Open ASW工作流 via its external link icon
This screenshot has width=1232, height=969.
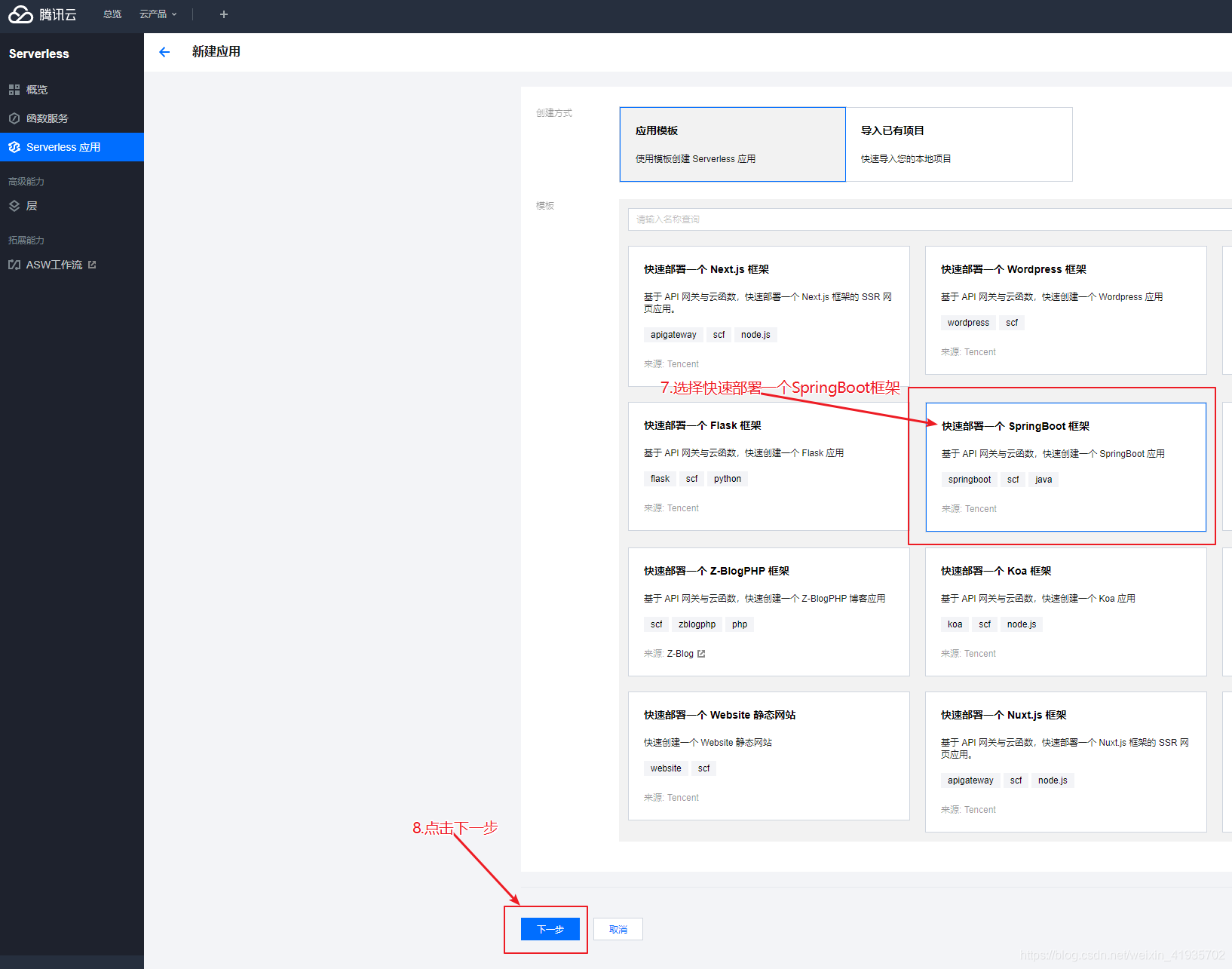[92, 264]
